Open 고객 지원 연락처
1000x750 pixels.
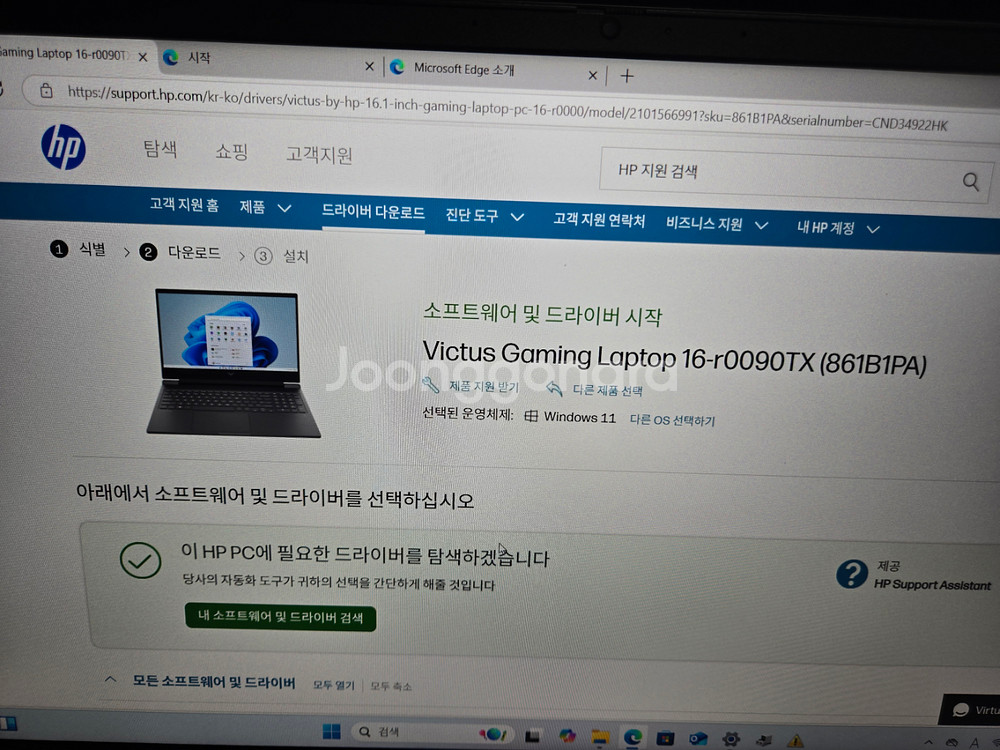coord(599,220)
